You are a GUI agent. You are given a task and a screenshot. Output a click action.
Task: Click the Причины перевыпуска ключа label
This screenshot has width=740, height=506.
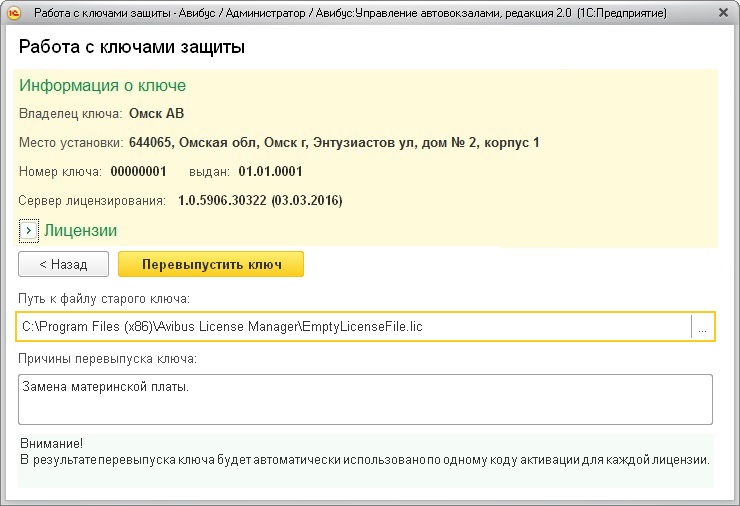(108, 358)
